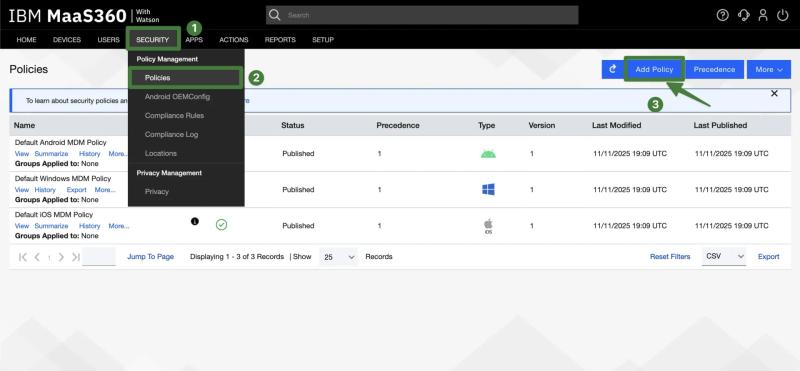Viewport: 800px width, 371px height.
Task: Sort by Version column header
Action: [x=542, y=125]
